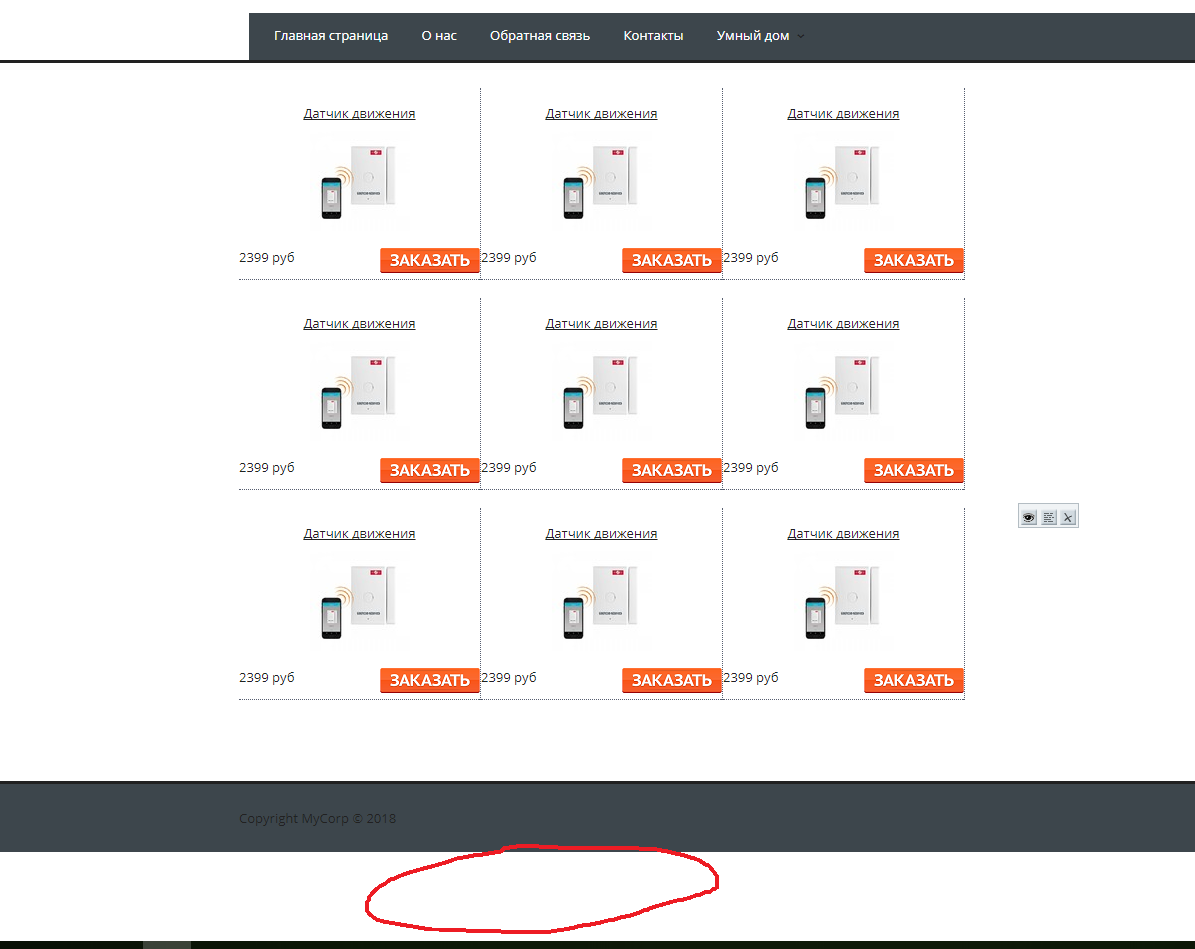Screen dimensions: 1195x949
Task: Click the text lines icon in floating toolbar
Action: [1048, 517]
